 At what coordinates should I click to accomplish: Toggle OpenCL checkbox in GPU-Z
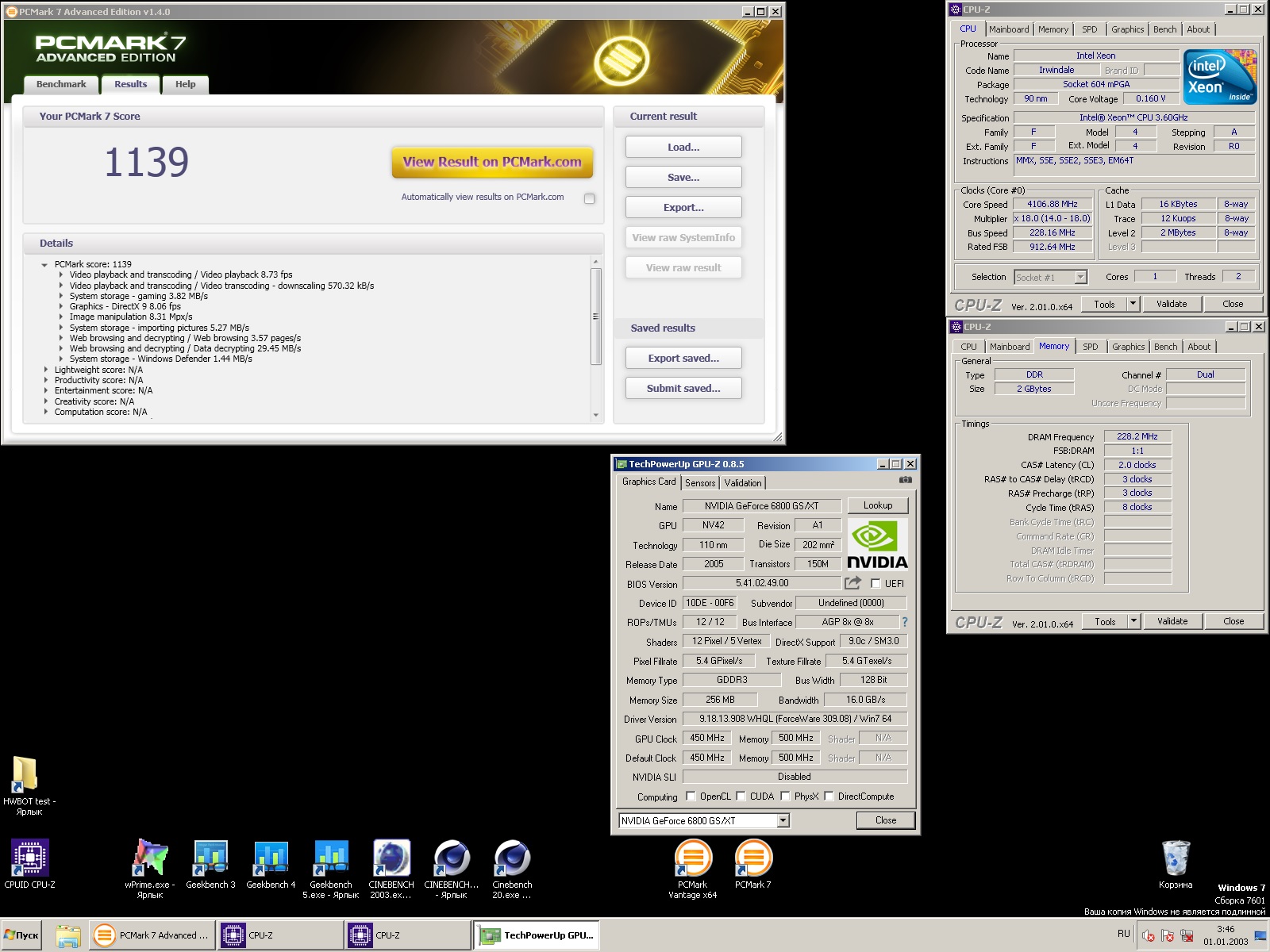point(691,796)
